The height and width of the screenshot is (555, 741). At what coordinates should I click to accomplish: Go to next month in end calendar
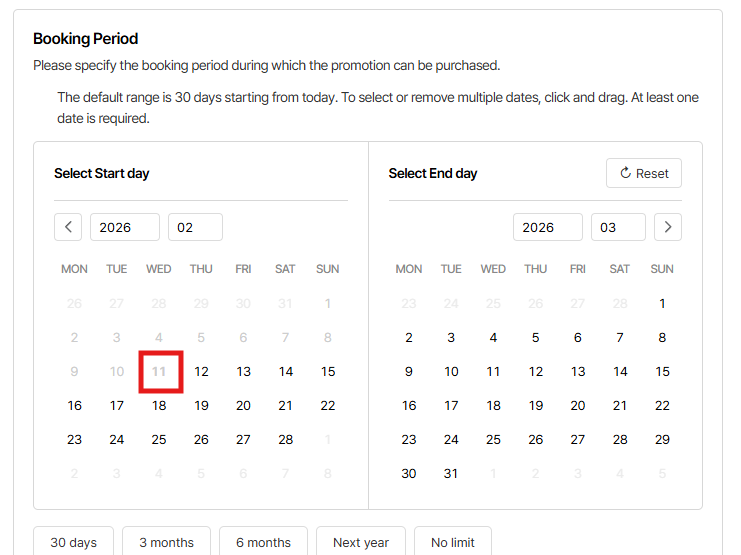pos(667,227)
